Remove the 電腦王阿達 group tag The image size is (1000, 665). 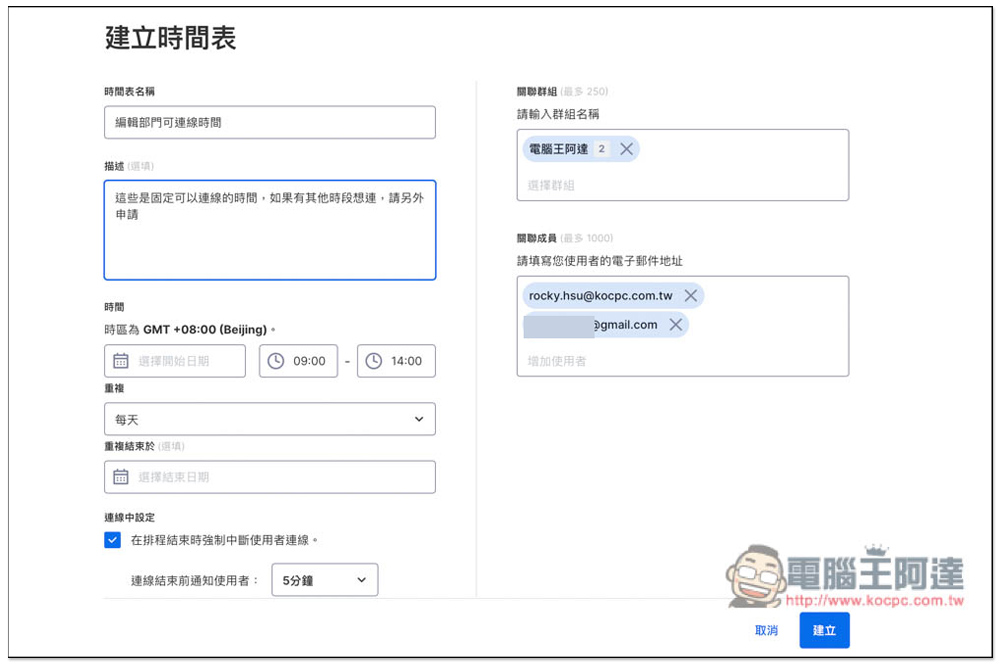click(x=627, y=149)
